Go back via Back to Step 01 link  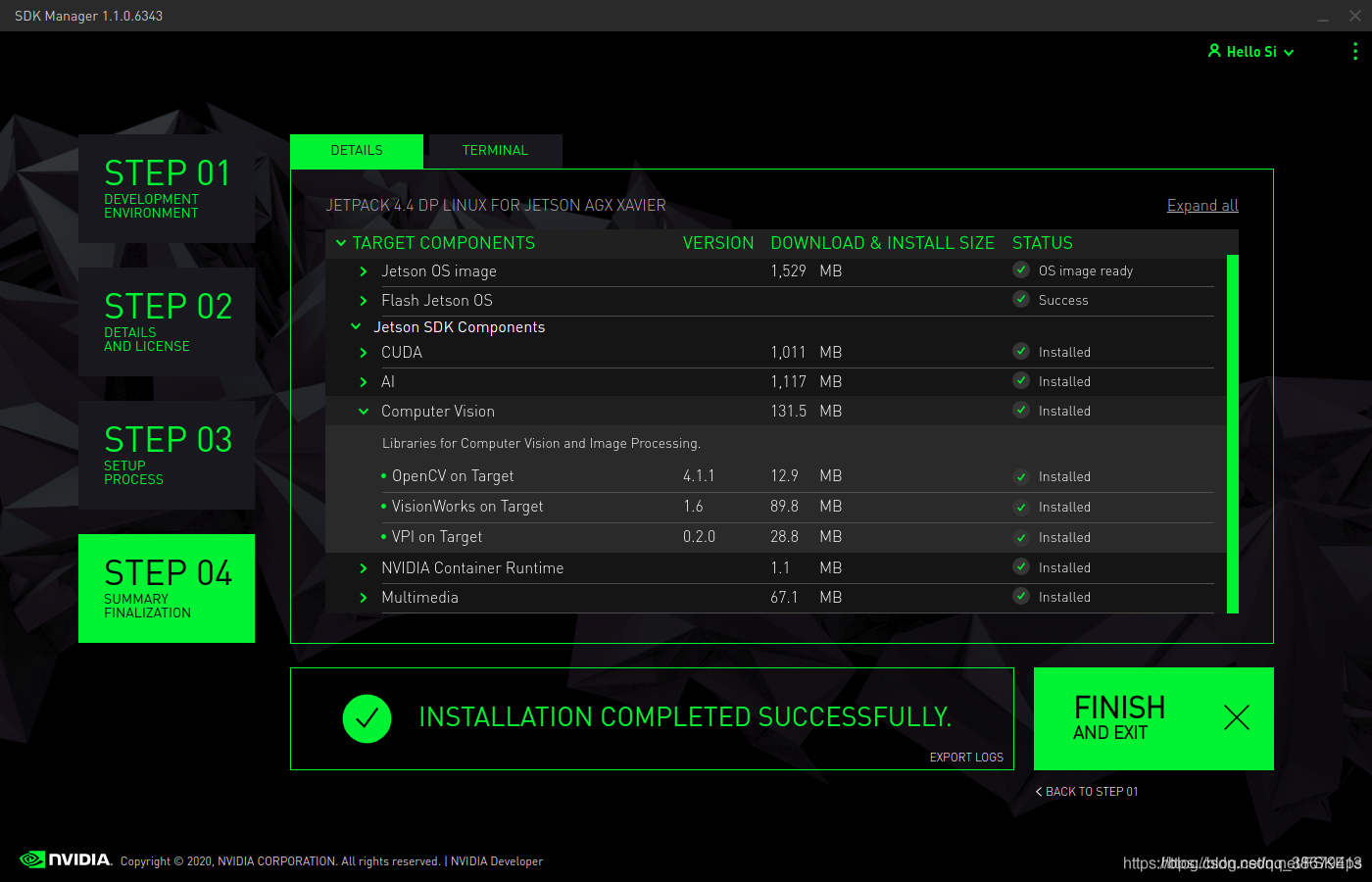(1087, 792)
